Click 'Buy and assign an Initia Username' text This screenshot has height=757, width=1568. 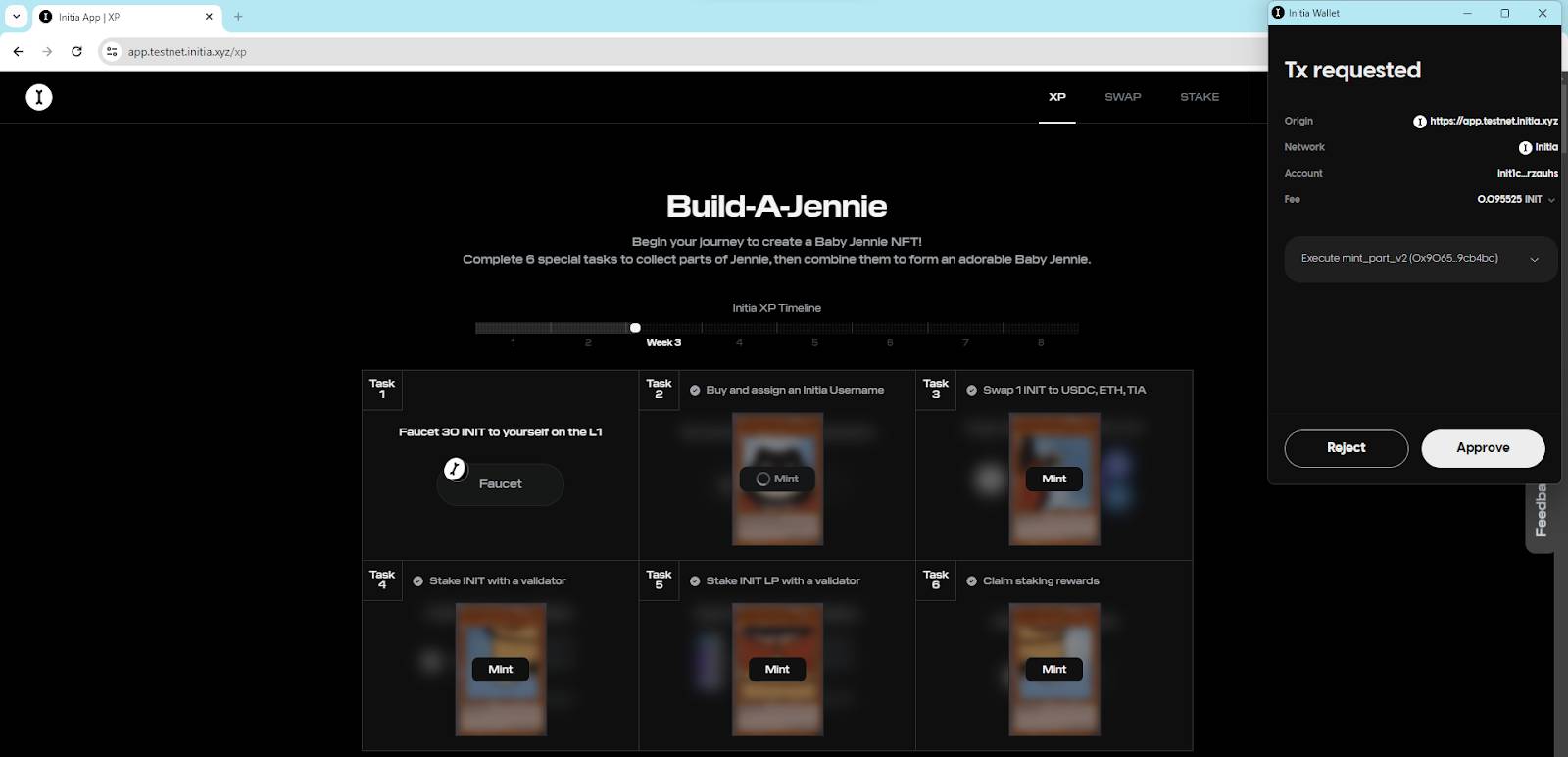click(x=795, y=390)
